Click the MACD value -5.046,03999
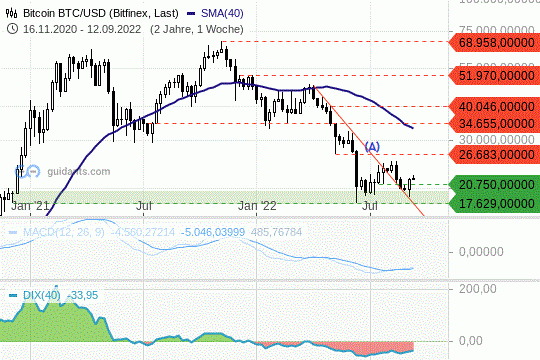The image size is (540, 360). point(213,232)
